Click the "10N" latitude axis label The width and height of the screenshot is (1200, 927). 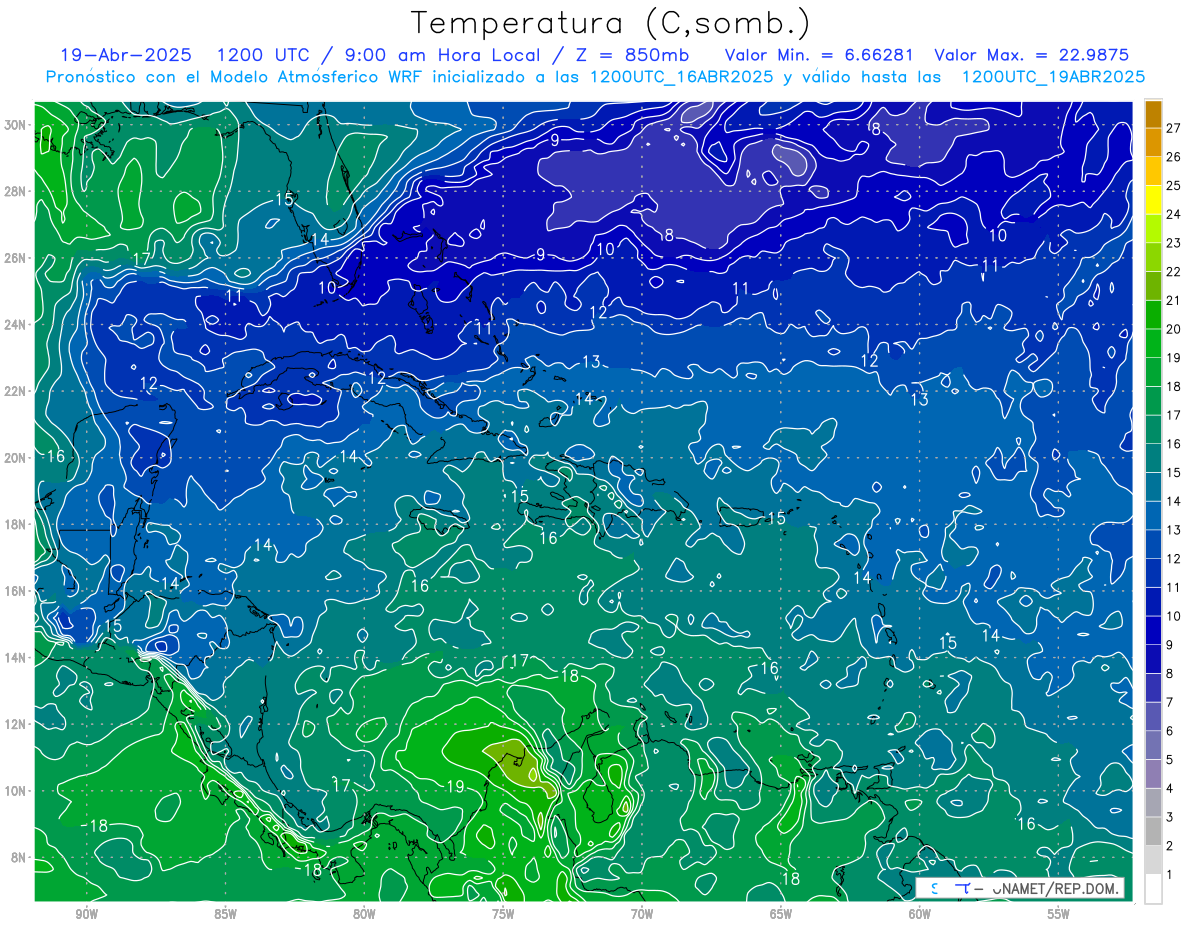[14, 791]
